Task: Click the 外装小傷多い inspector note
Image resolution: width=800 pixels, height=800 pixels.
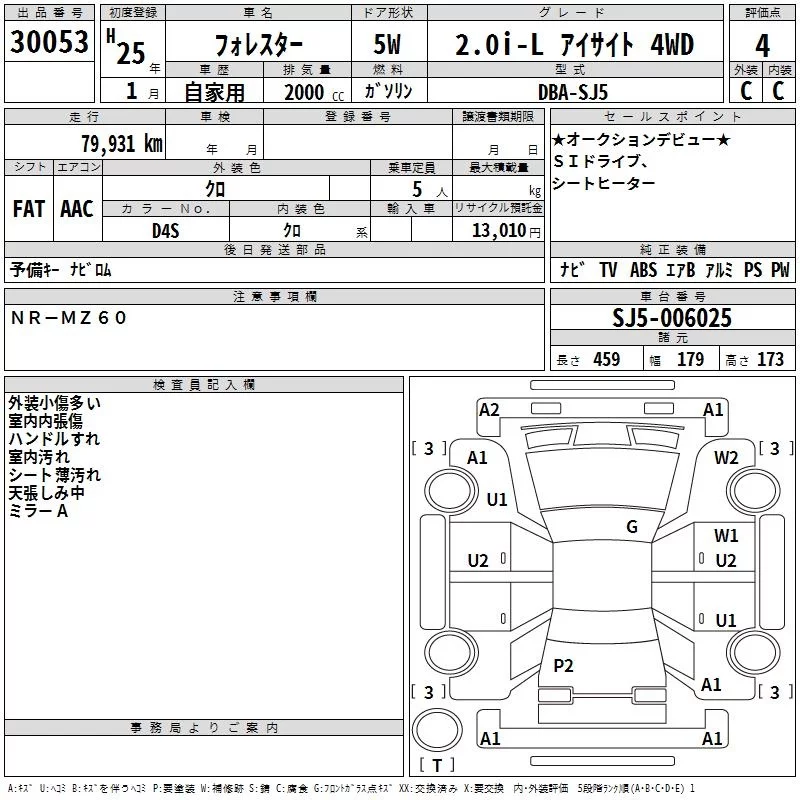Action: (x=54, y=403)
